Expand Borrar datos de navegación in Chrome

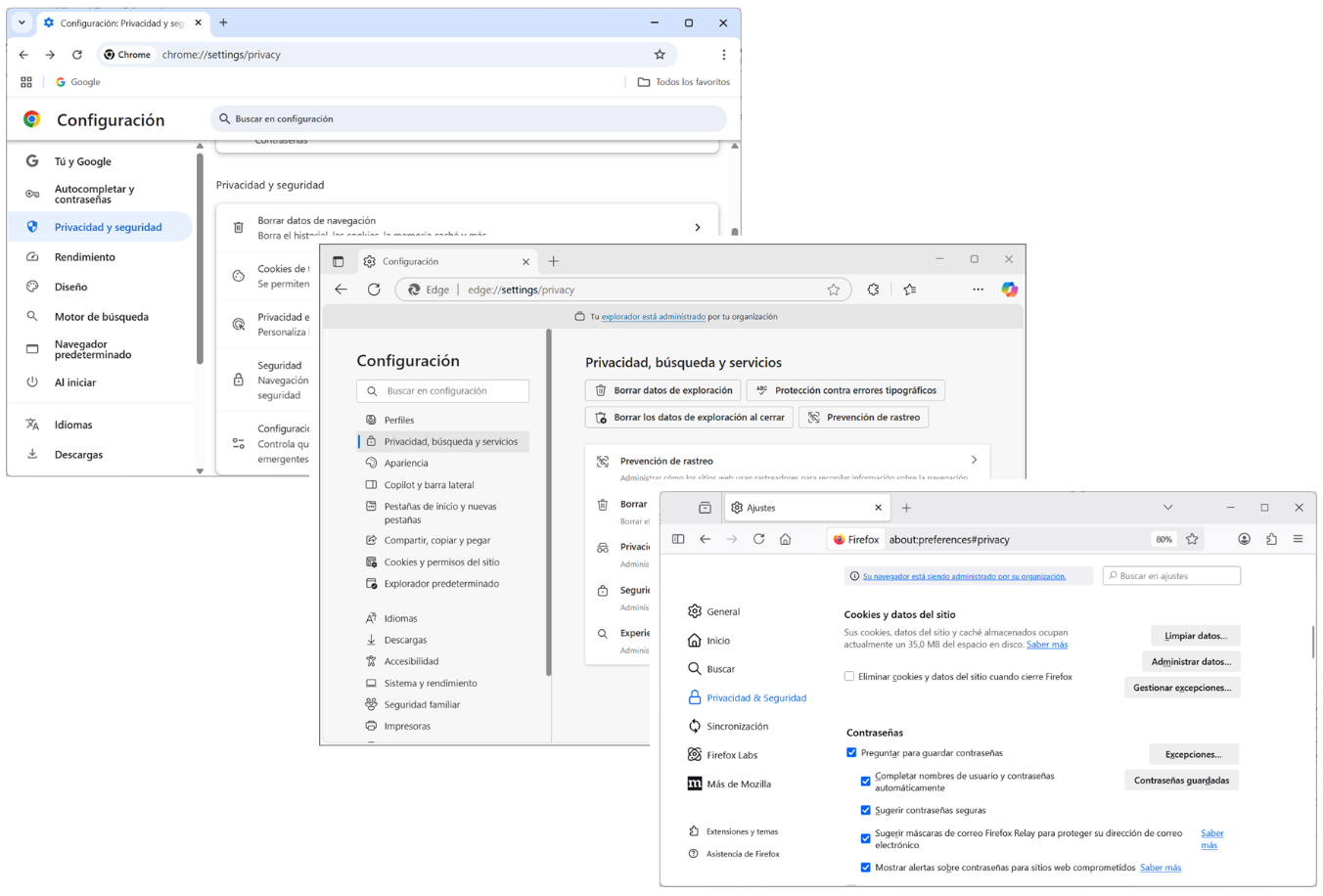click(697, 226)
